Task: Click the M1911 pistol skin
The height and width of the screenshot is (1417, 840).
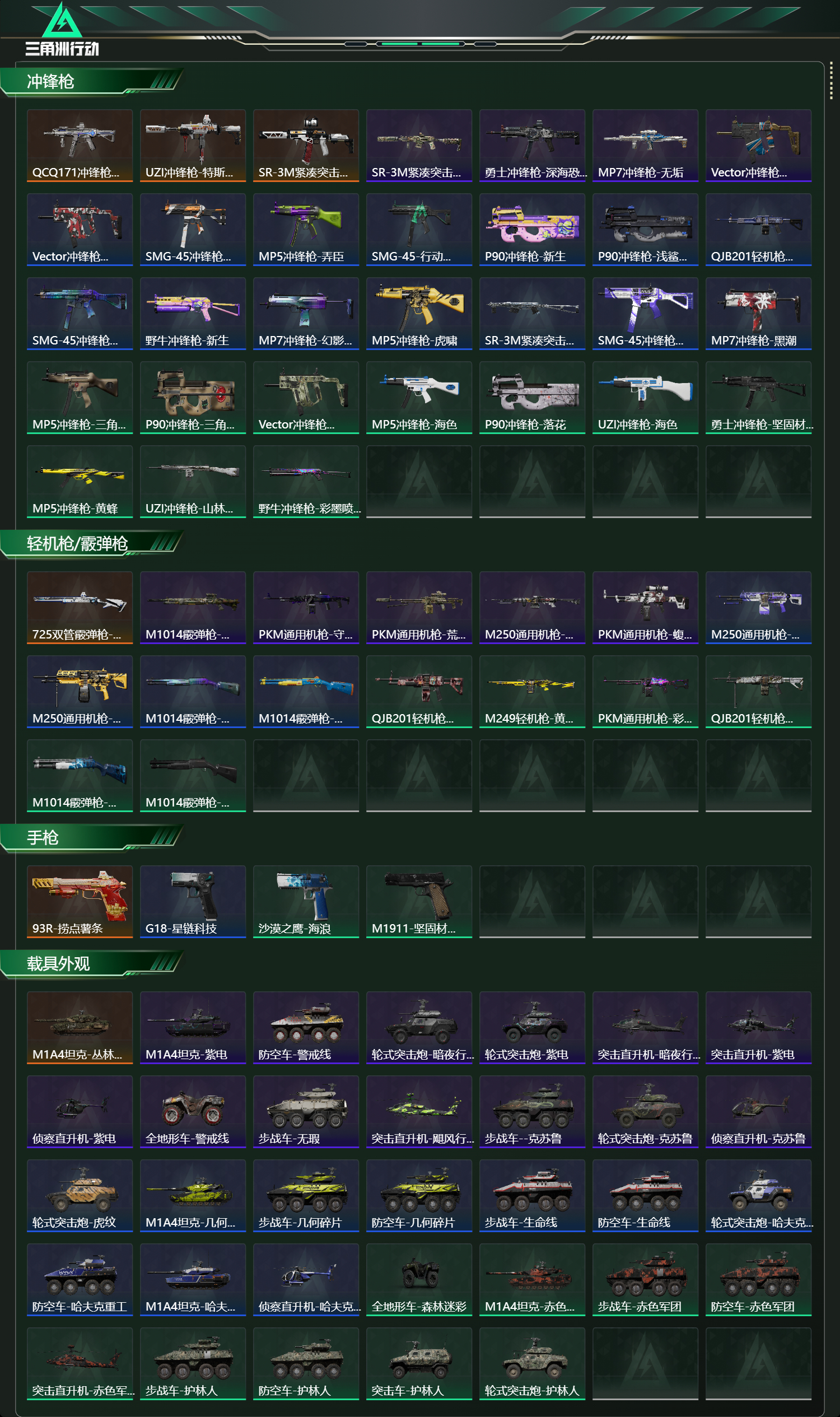Action: point(419,902)
